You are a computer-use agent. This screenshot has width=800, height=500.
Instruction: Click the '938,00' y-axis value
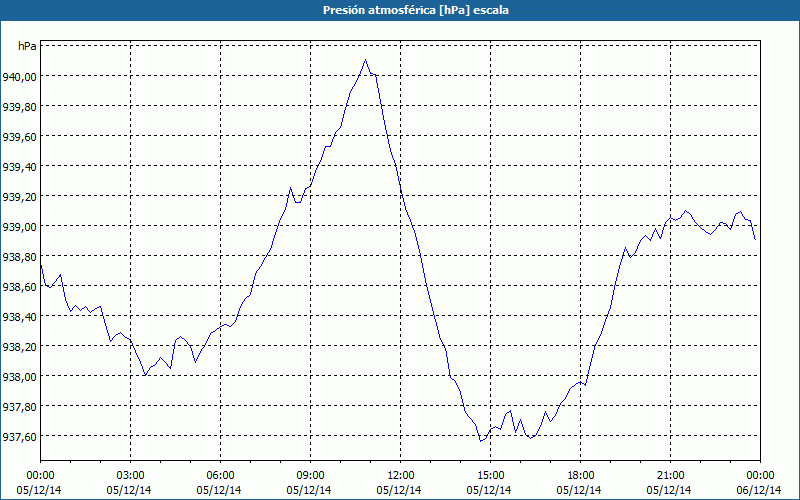coord(19,377)
